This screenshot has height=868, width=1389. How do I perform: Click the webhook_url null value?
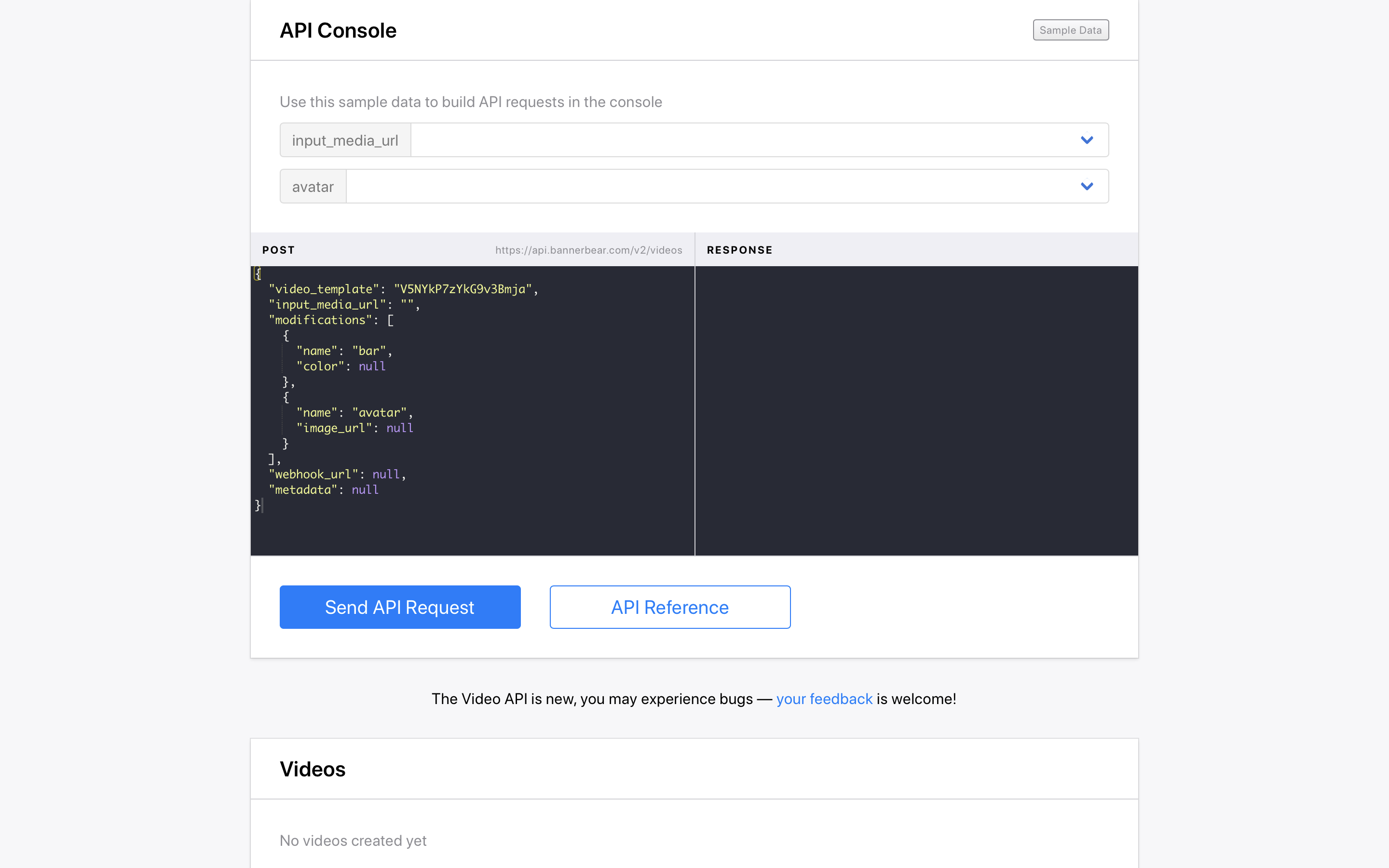click(386, 474)
